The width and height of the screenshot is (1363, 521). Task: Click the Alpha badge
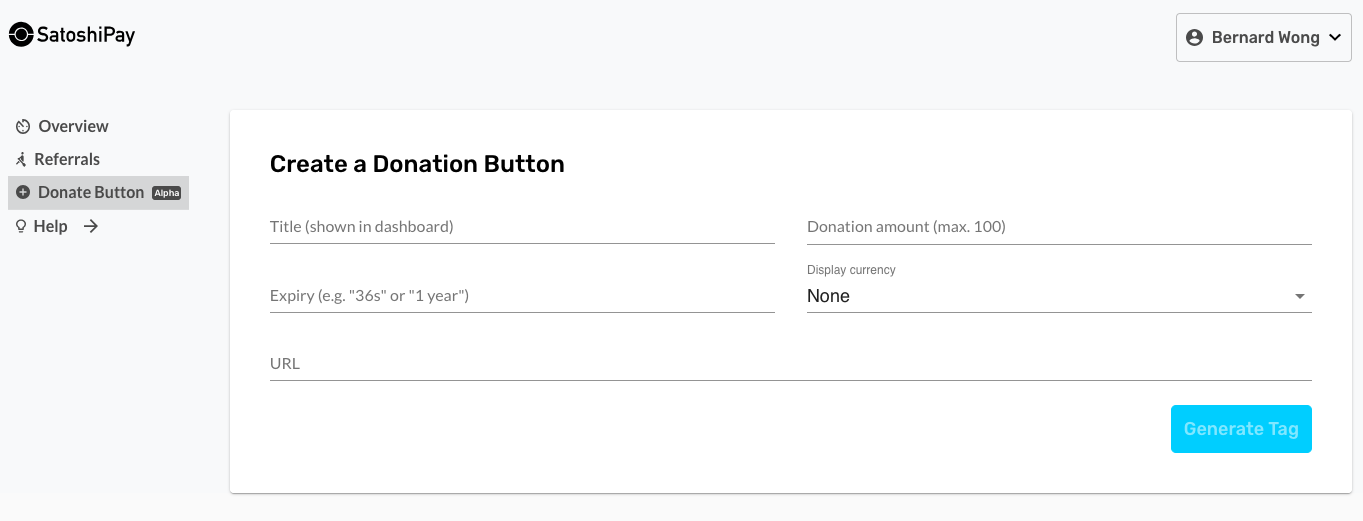[x=166, y=193]
